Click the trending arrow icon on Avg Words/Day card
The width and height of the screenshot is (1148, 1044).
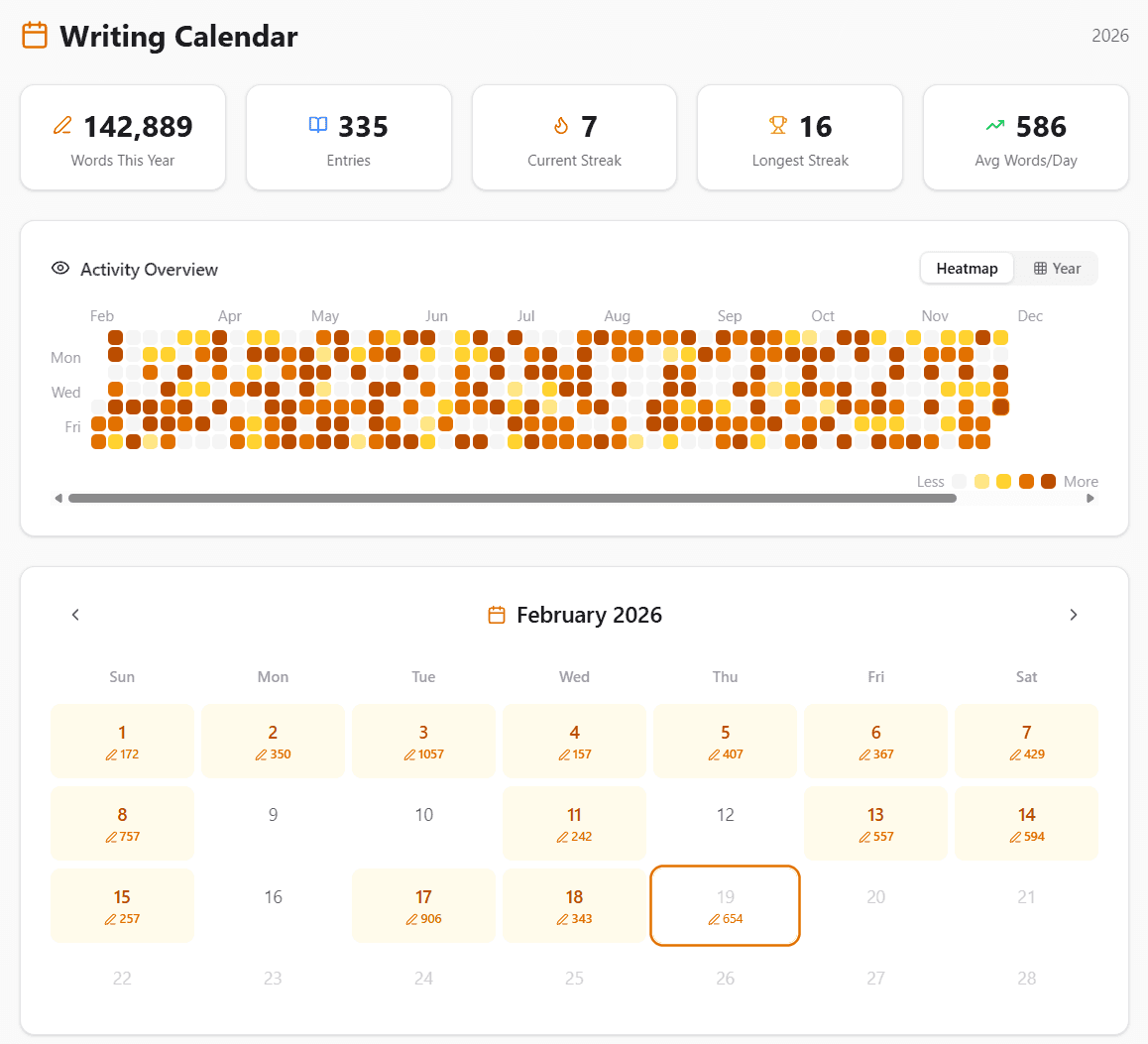click(995, 125)
